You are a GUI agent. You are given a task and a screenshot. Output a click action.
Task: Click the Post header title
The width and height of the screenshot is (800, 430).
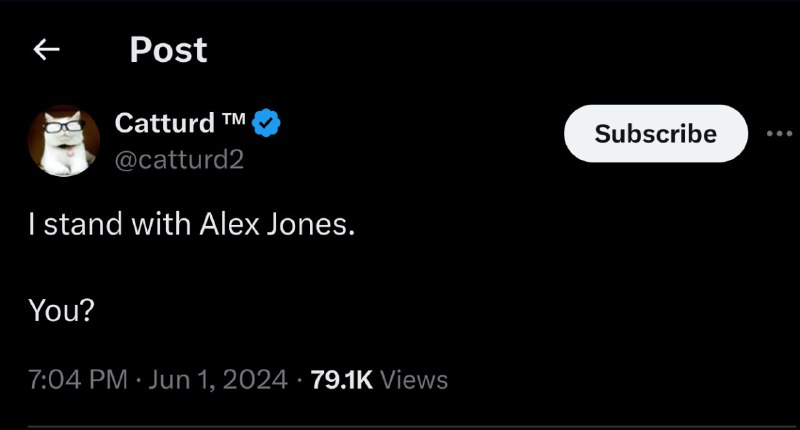pyautogui.click(x=168, y=50)
